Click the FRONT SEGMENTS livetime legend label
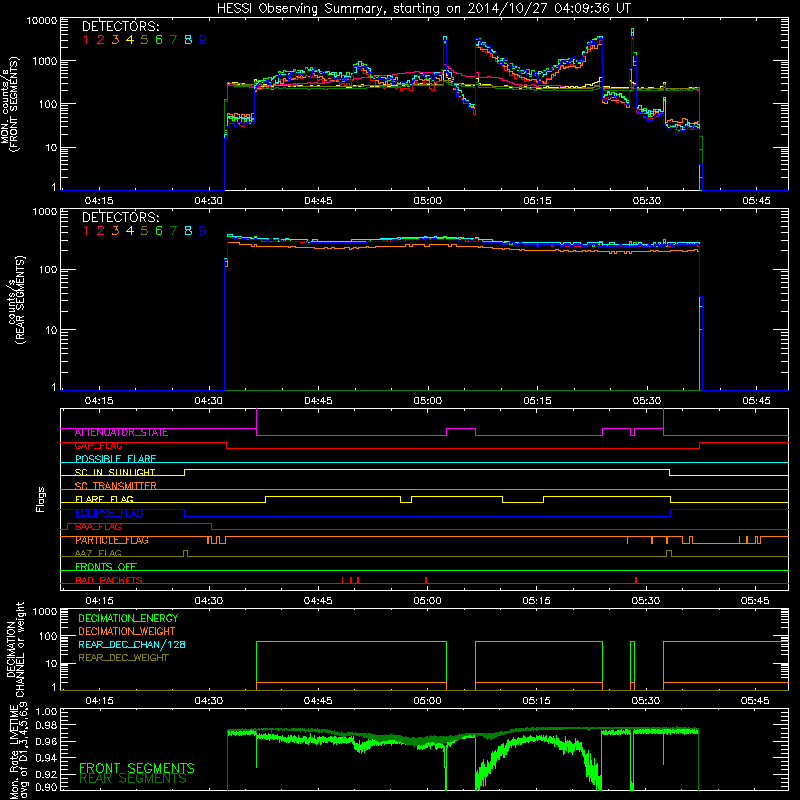 (137, 768)
